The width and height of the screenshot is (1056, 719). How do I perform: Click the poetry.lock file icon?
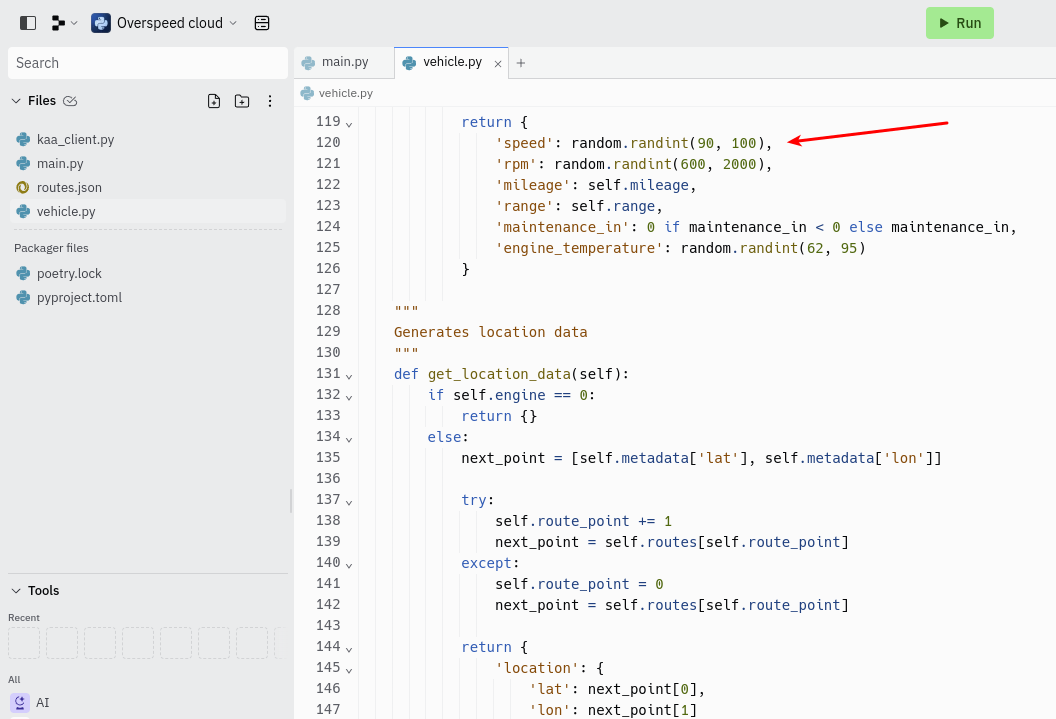pos(23,273)
